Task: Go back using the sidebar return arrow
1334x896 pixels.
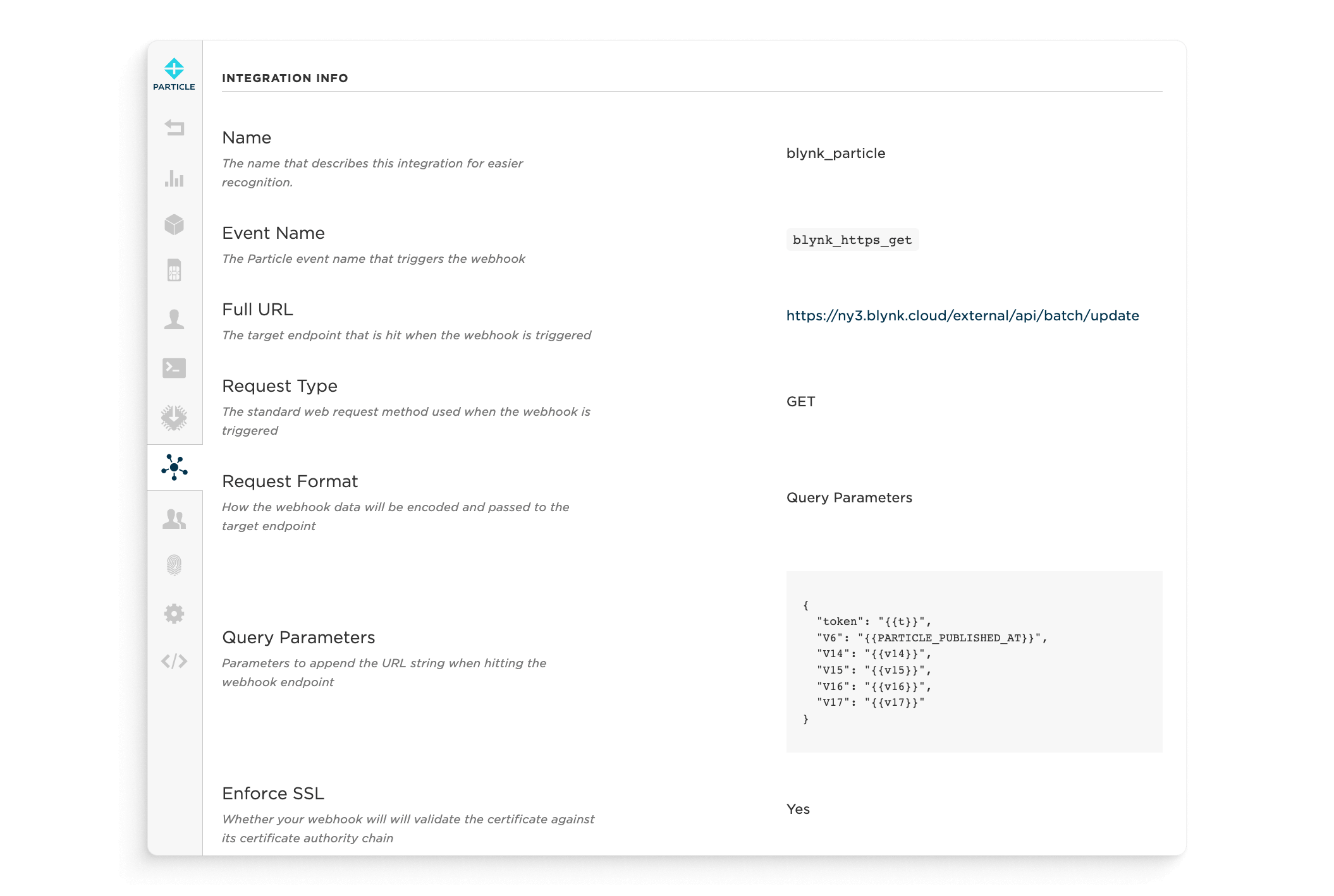Action: 174,128
